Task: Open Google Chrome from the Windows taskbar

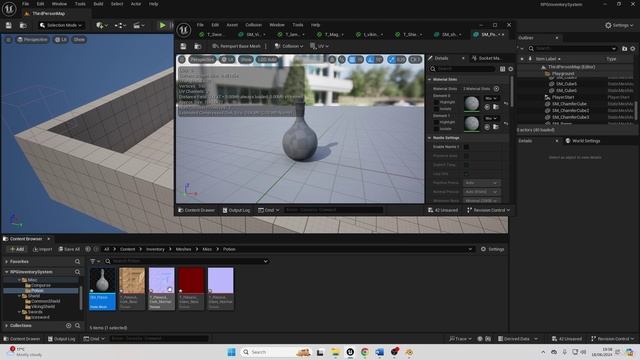Action: pos(364,352)
